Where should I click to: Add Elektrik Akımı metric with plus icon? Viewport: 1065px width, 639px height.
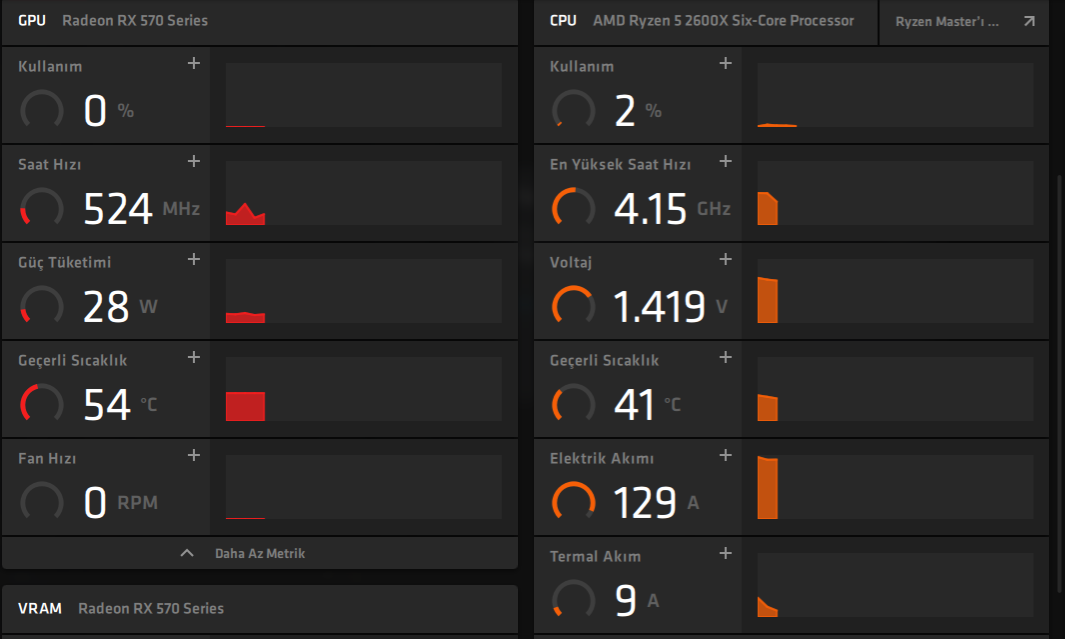[x=726, y=456]
